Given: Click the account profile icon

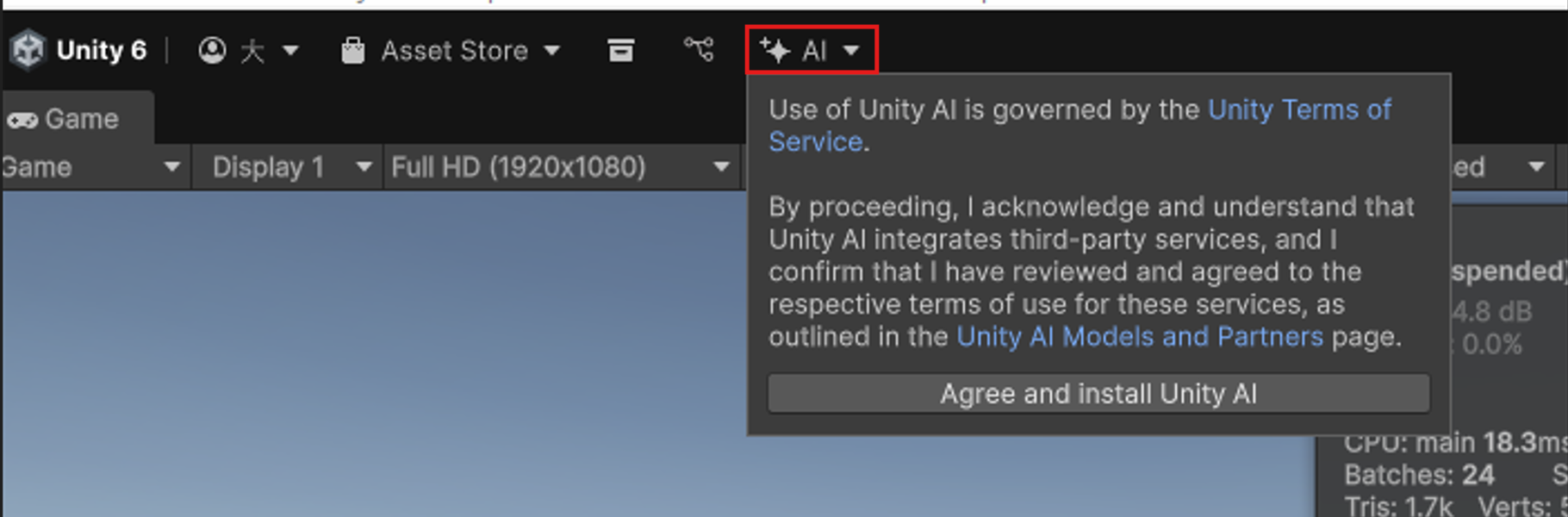Looking at the screenshot, I should point(213,49).
